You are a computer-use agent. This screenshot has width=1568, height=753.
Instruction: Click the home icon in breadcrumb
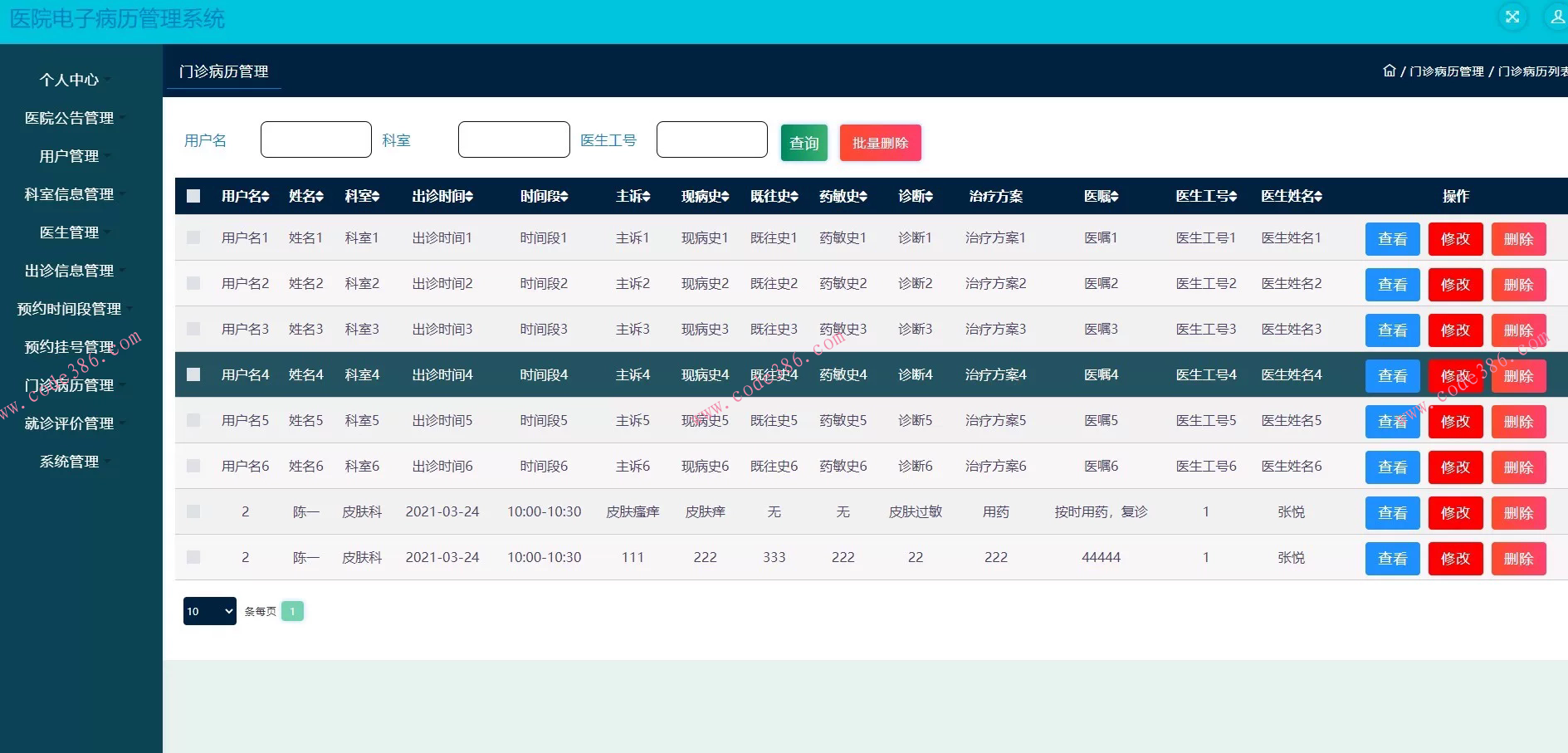click(1389, 71)
